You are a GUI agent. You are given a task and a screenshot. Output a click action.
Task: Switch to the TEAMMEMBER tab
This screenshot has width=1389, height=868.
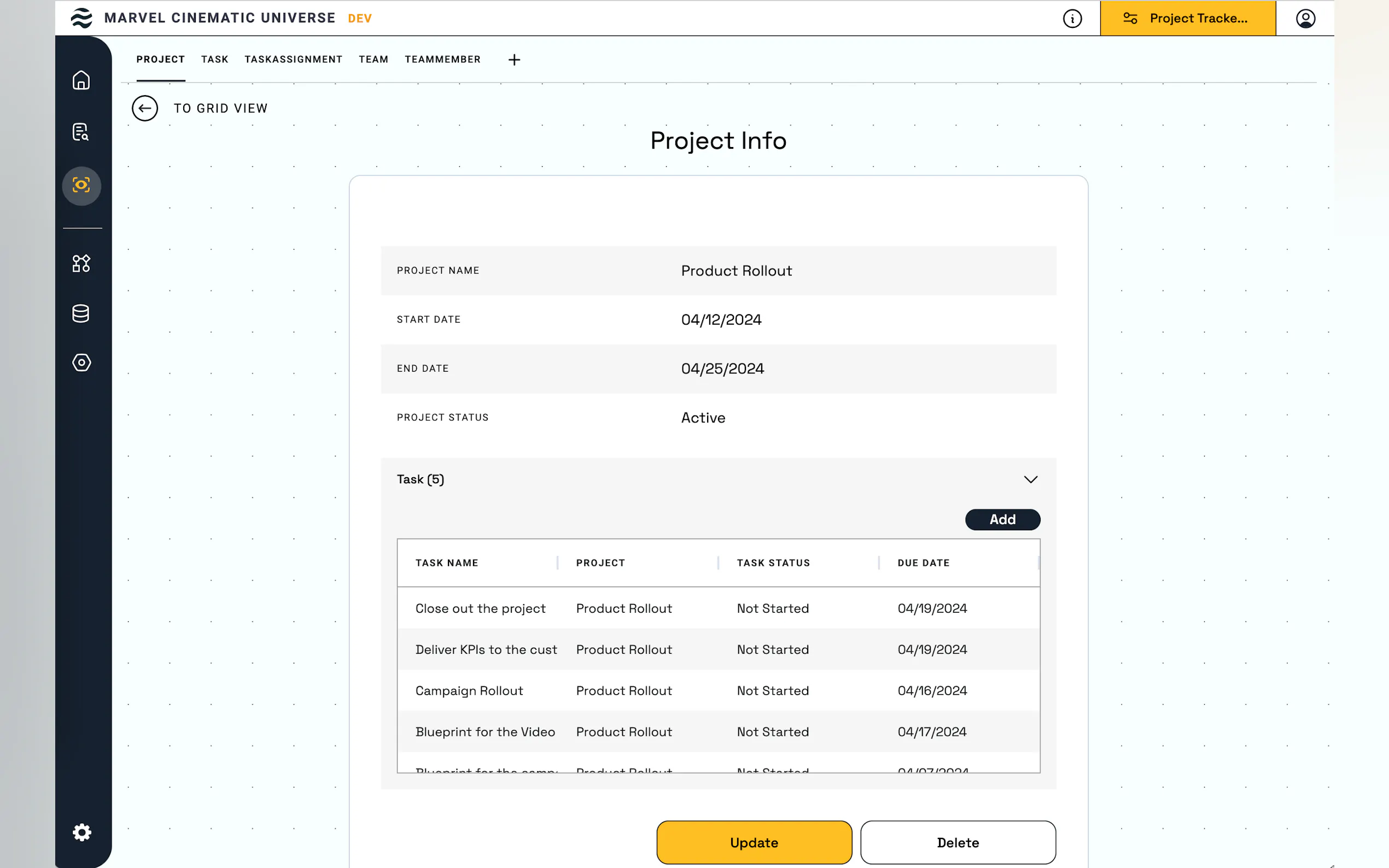click(442, 60)
